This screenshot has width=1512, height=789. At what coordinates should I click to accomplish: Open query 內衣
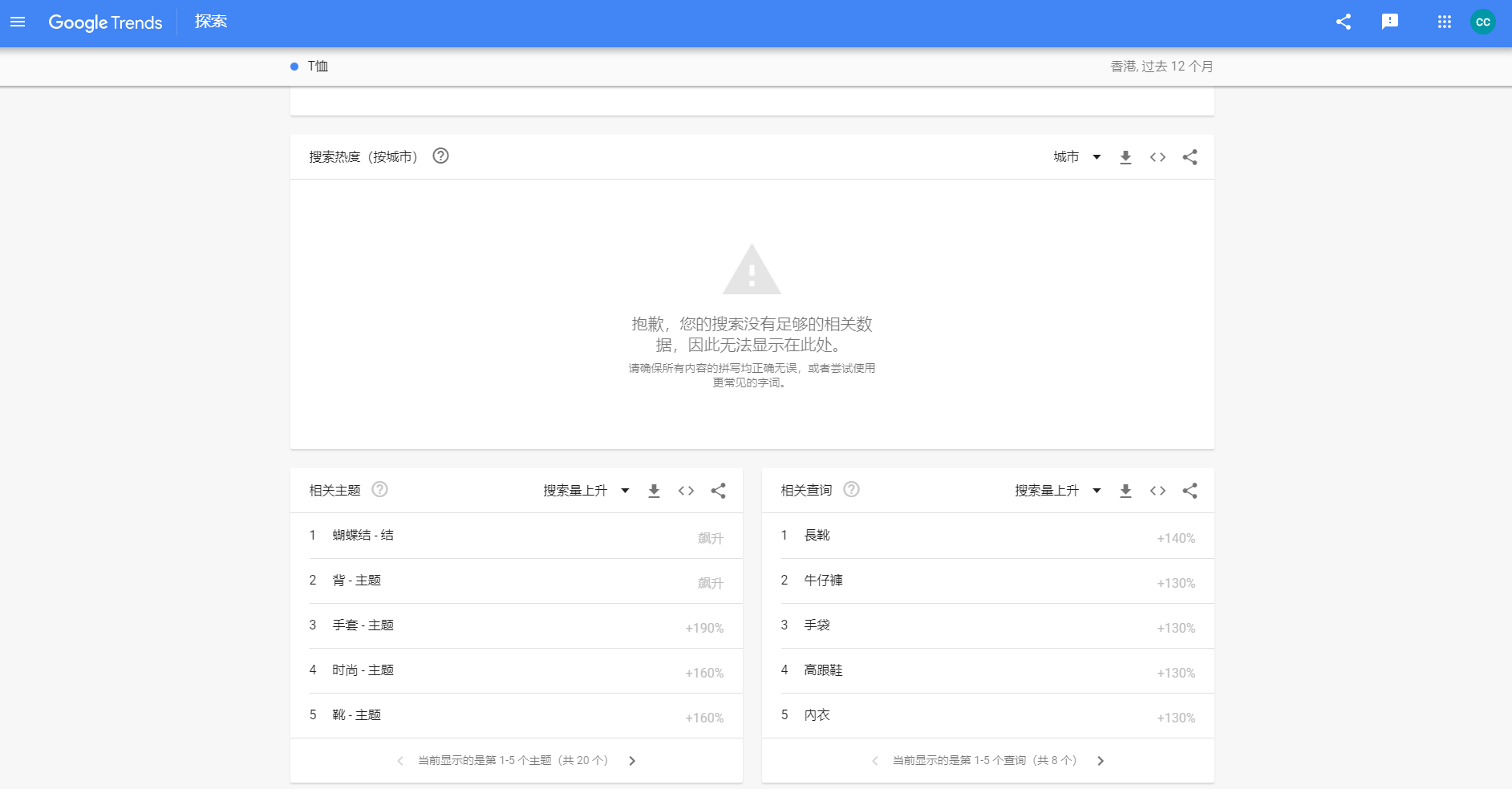[988, 715]
